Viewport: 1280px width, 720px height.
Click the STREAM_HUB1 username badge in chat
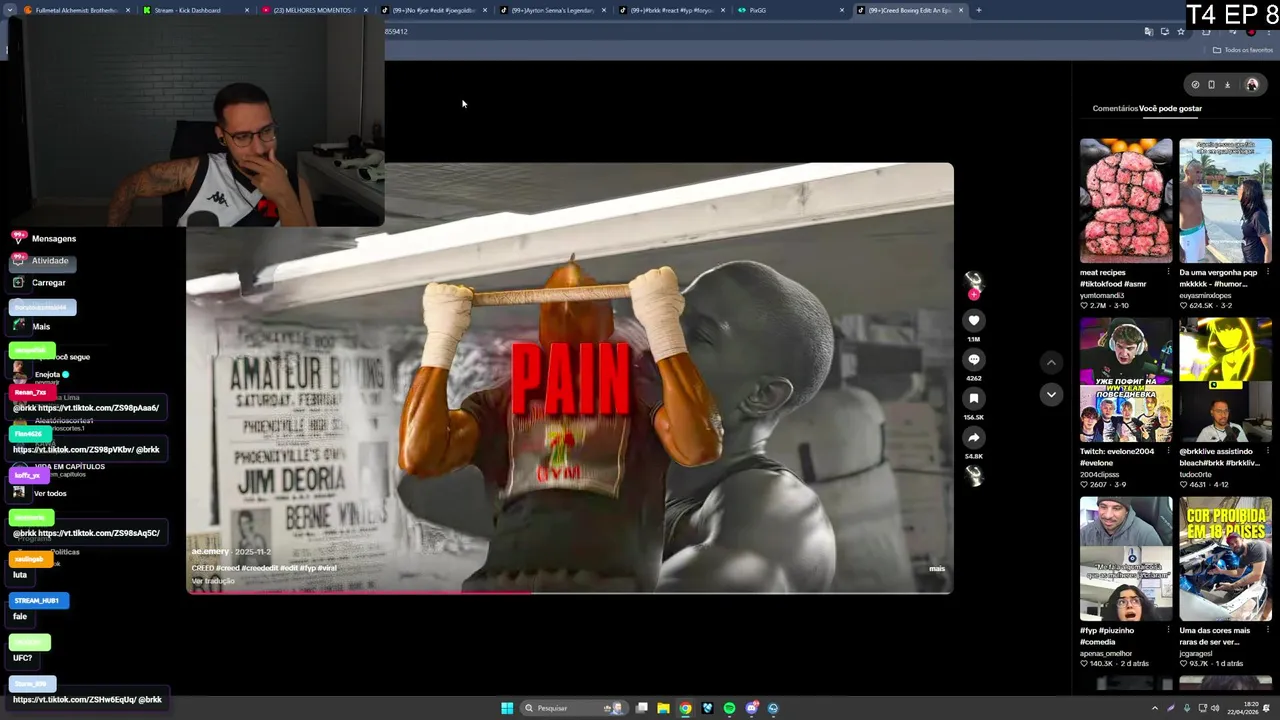click(37, 601)
